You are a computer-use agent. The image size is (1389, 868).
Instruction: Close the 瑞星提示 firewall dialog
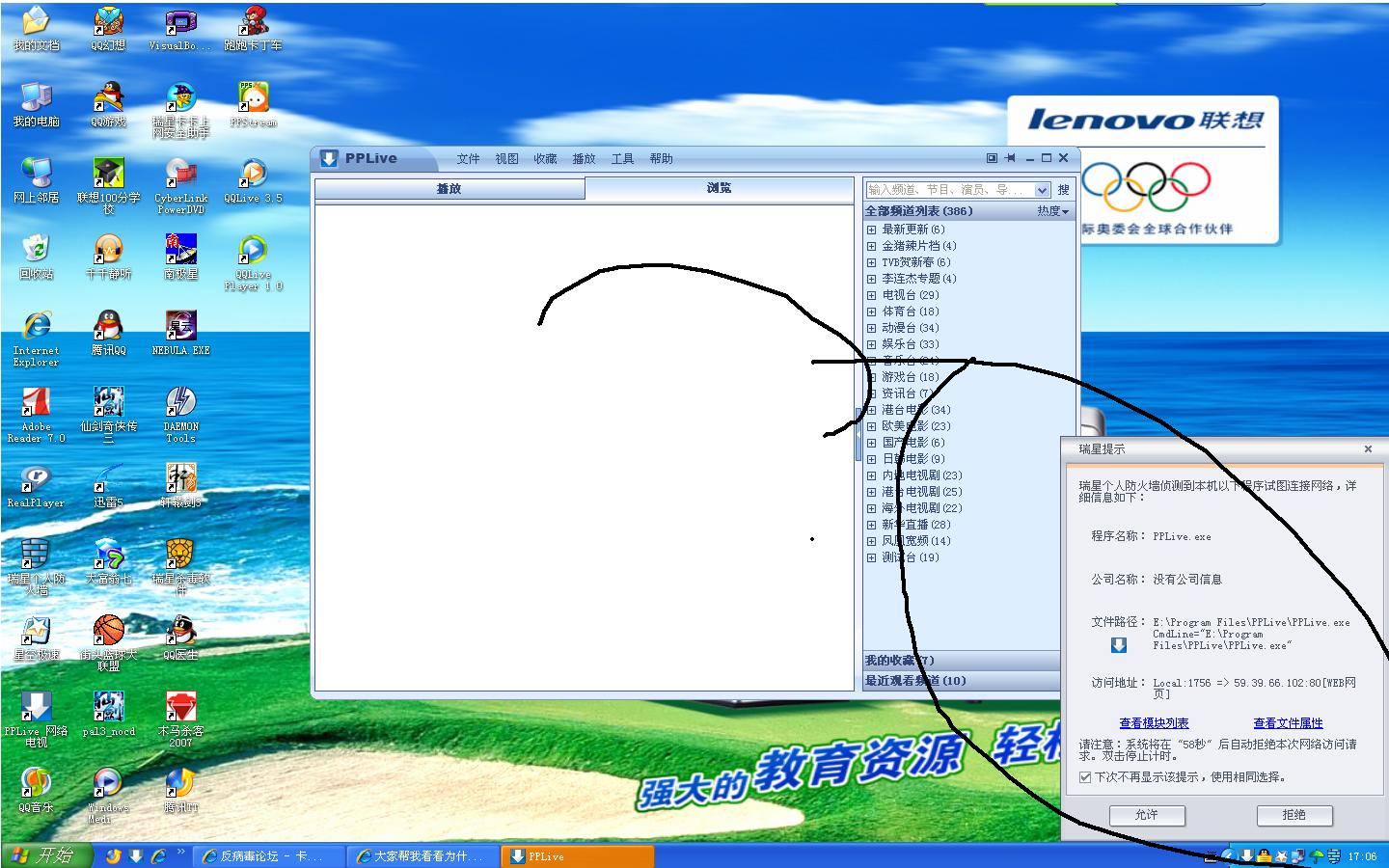click(1368, 448)
